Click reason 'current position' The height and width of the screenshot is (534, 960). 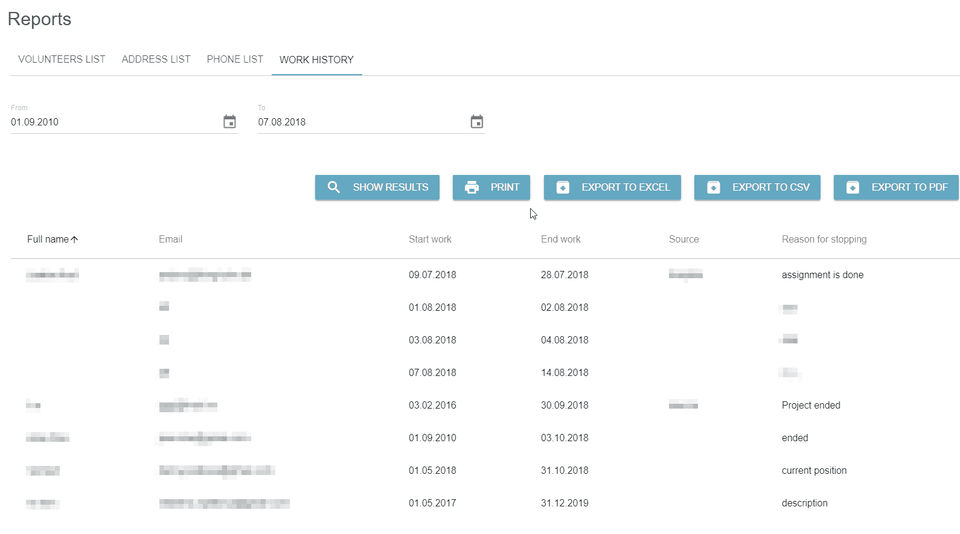point(814,470)
